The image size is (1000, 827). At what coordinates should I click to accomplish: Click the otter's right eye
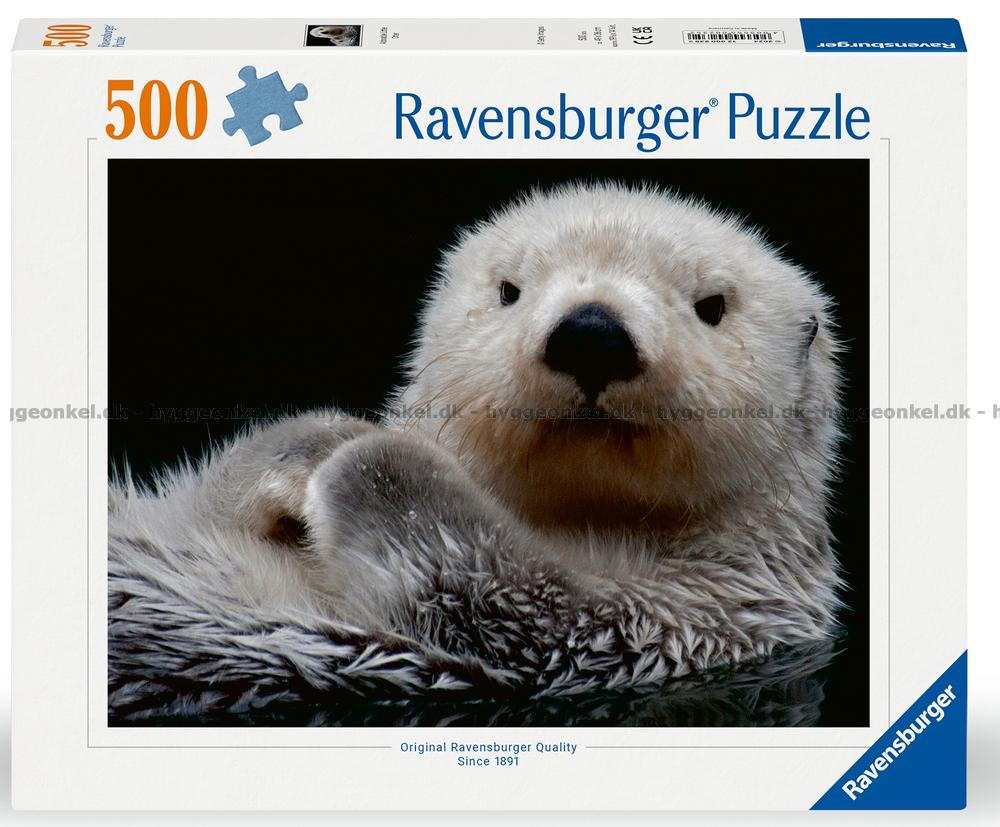pyautogui.click(x=709, y=309)
